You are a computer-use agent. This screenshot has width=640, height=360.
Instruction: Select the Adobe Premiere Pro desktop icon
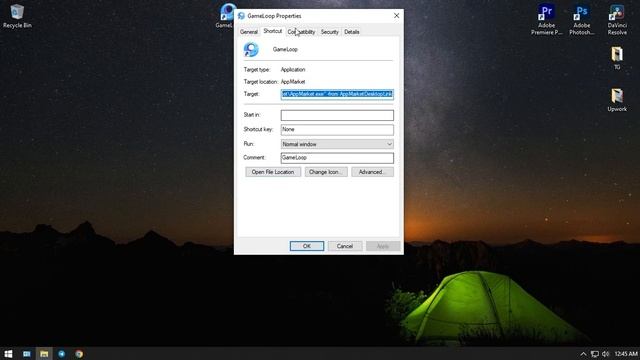(x=546, y=20)
